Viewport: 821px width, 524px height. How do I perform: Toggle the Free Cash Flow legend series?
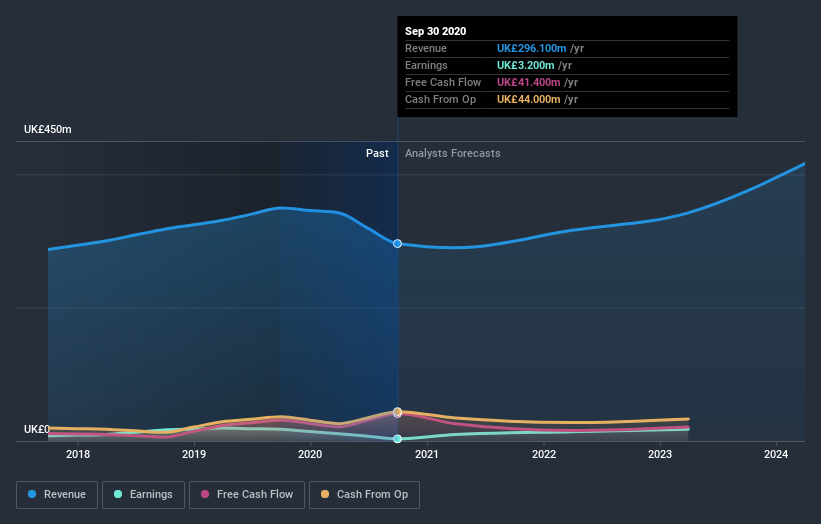[247, 495]
